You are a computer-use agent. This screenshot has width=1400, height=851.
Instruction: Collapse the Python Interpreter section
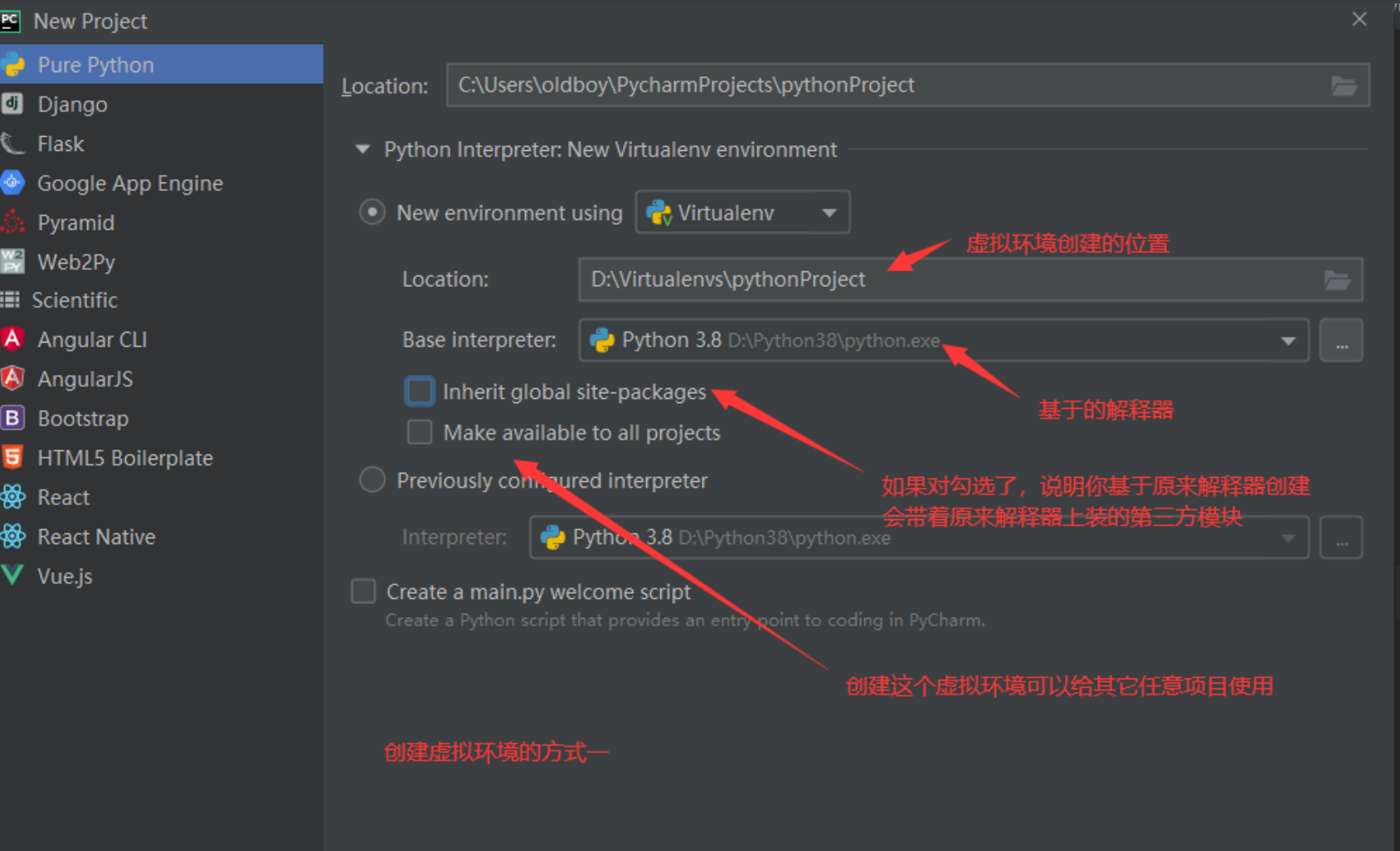click(x=362, y=149)
